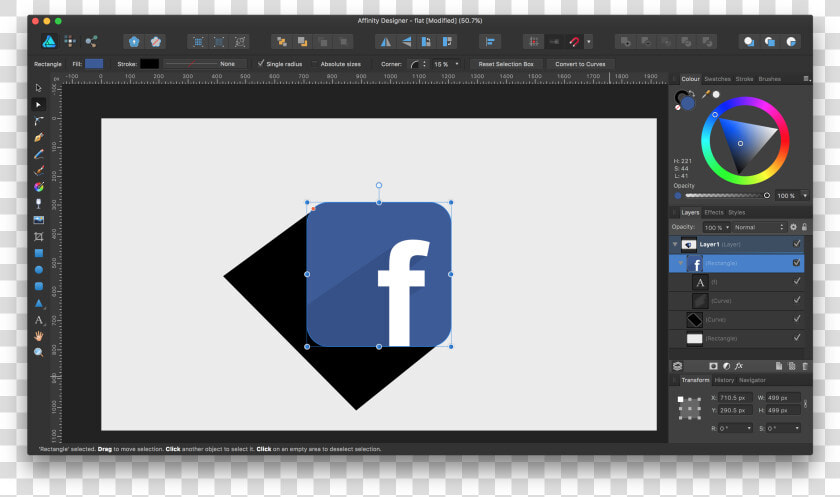The image size is (840, 497).
Task: Click the delete layer trash icon
Action: click(x=805, y=366)
